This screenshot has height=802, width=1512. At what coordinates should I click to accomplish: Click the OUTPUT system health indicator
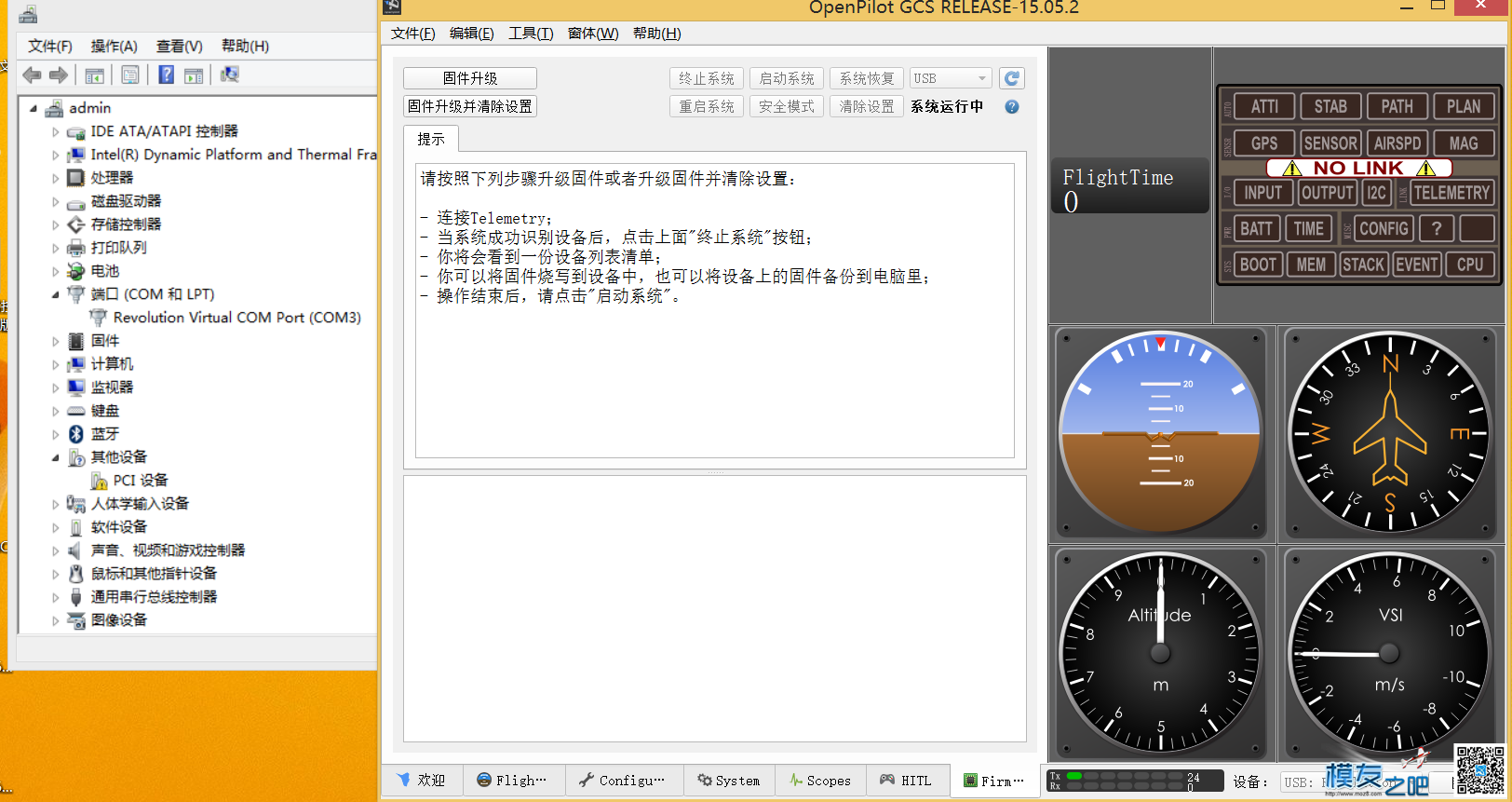1327,193
